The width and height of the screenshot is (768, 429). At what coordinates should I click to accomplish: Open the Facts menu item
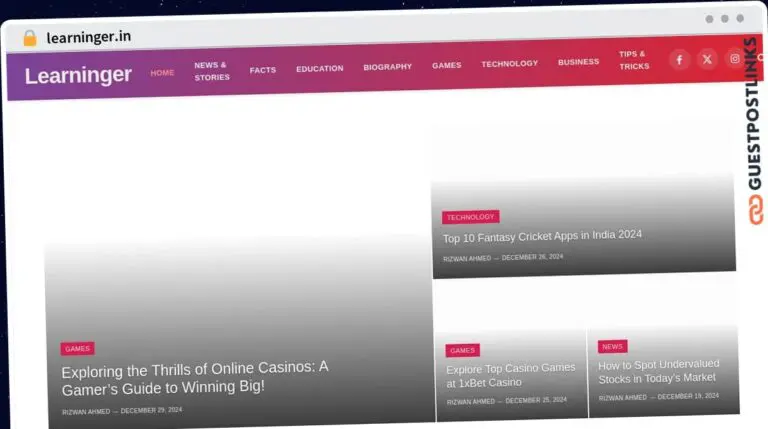[263, 70]
